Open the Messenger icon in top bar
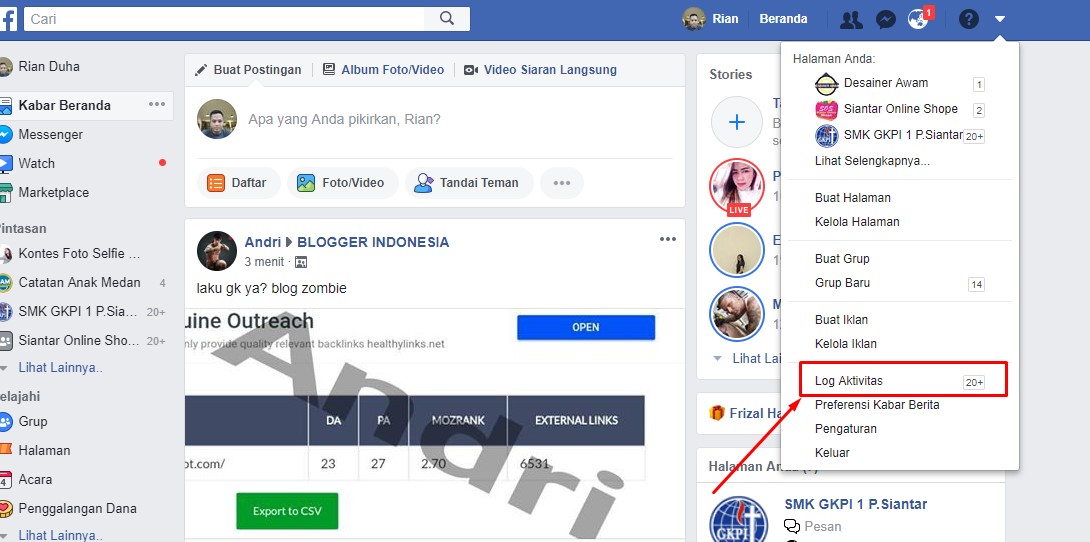Image resolution: width=1090 pixels, height=542 pixels. pyautogui.click(x=885, y=19)
